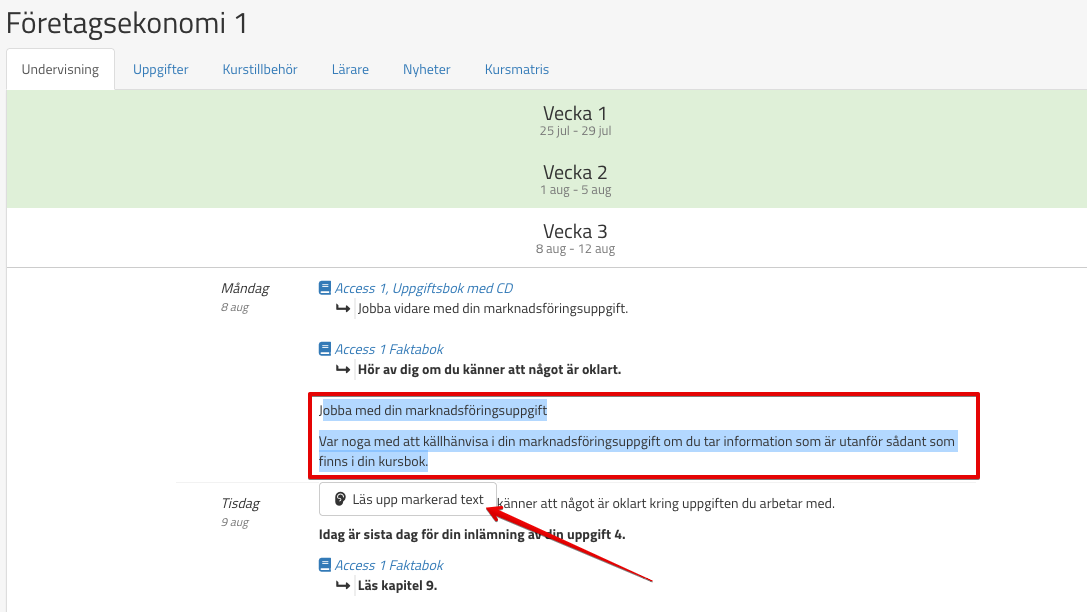Go to the Lärare tab
Viewport: 1087px width, 612px height.
click(350, 69)
